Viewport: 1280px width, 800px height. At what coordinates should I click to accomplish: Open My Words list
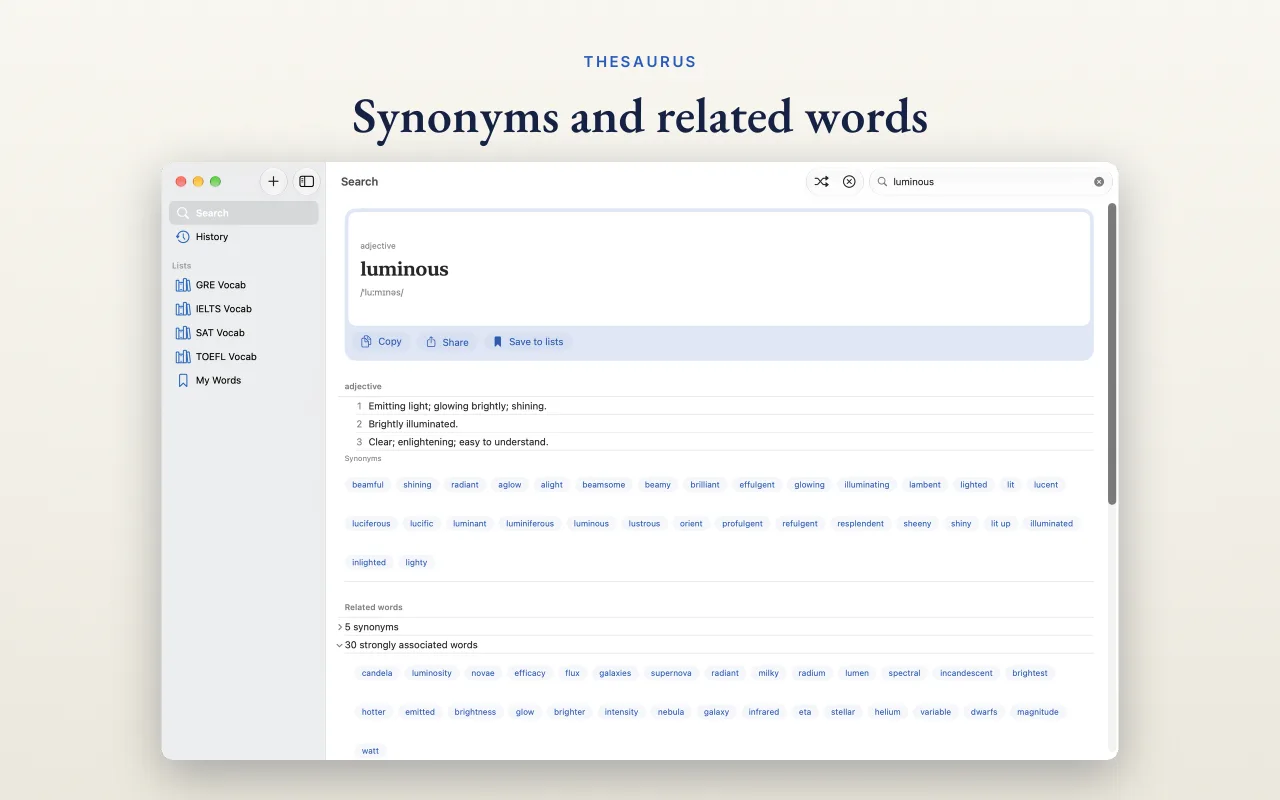pyautogui.click(x=244, y=381)
